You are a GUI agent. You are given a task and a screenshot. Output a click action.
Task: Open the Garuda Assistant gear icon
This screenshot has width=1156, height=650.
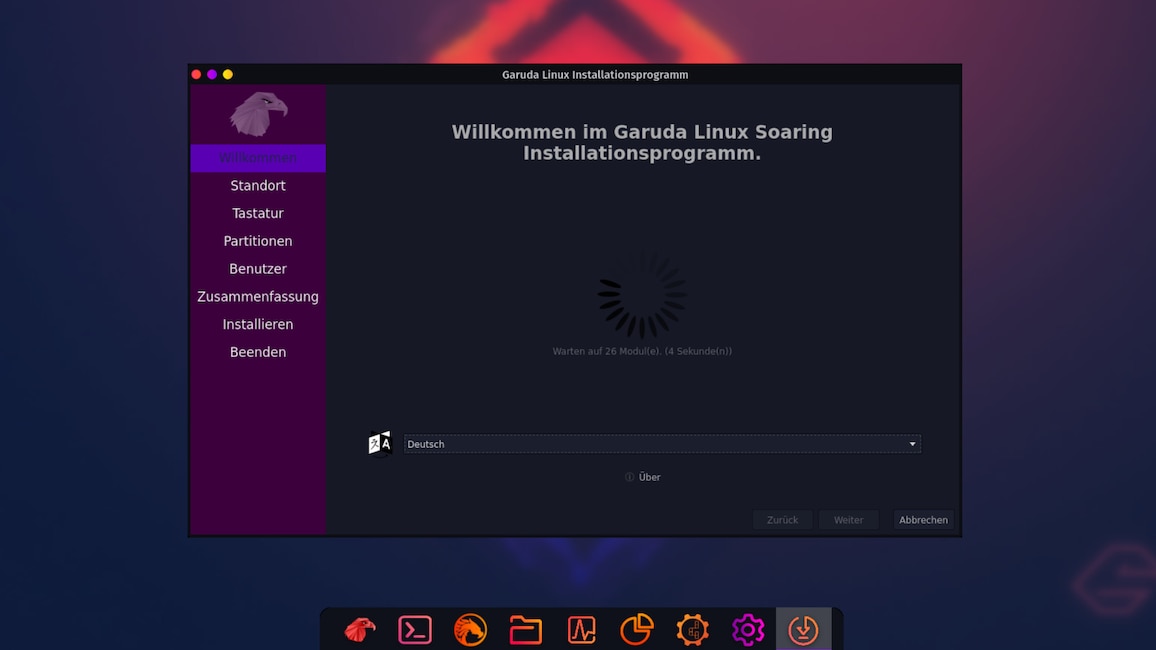point(692,630)
